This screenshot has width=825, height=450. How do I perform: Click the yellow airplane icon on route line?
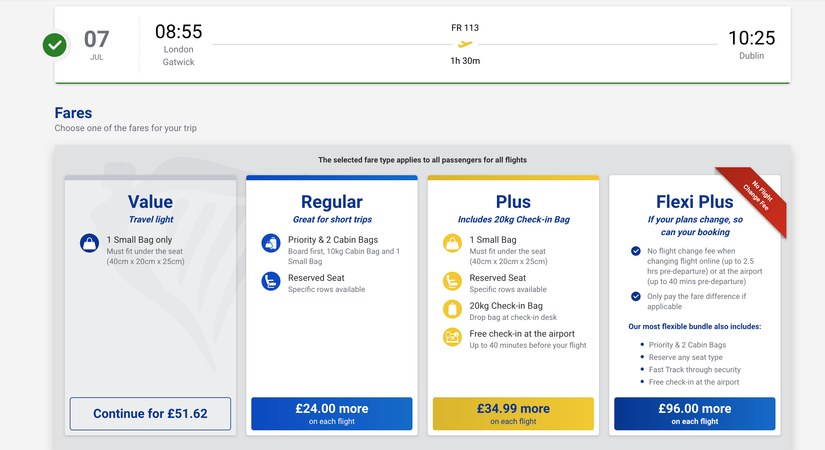pos(465,43)
